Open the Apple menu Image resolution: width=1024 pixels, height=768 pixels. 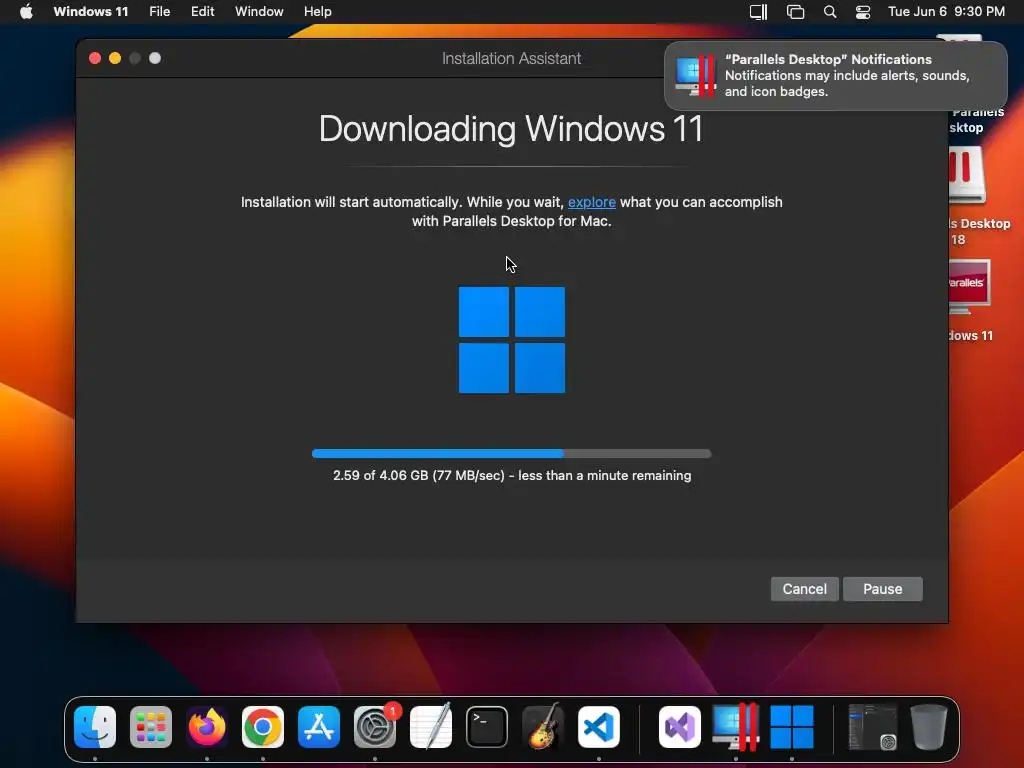point(26,12)
